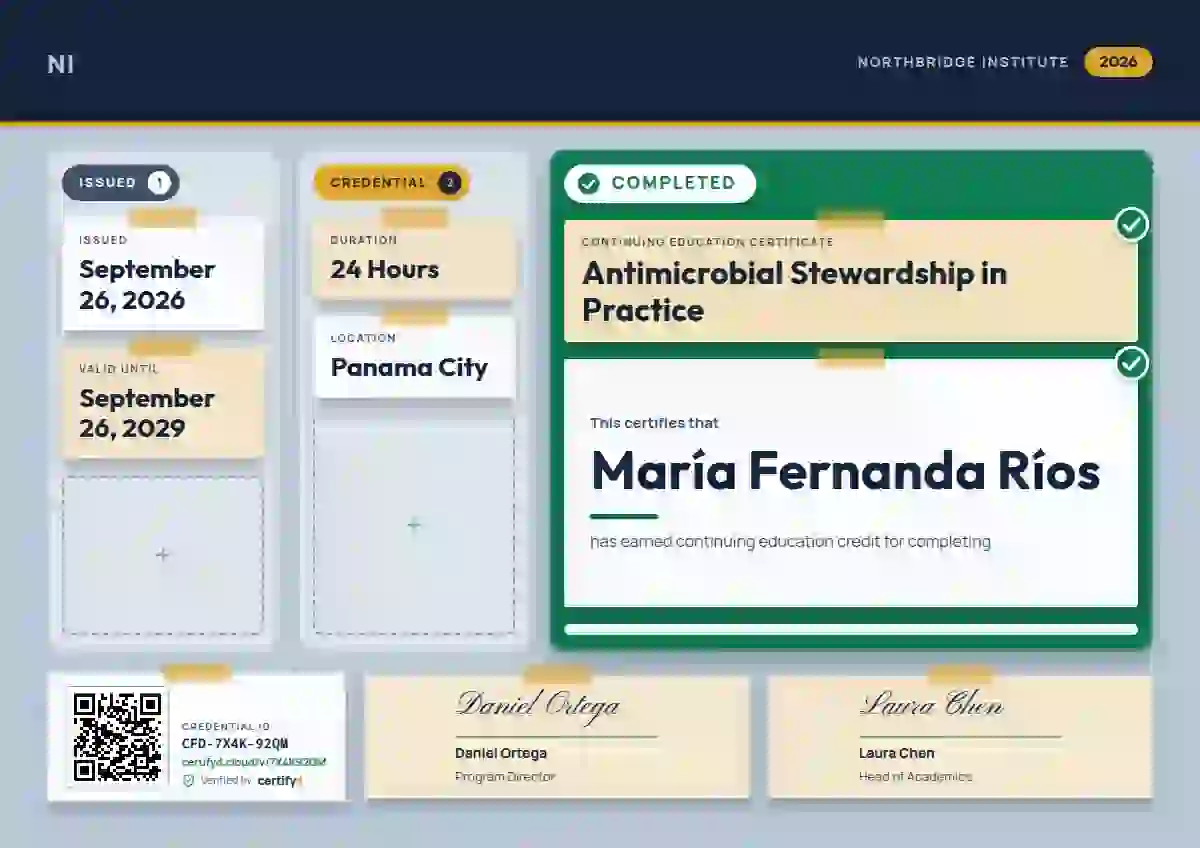Click the Panama City location value
This screenshot has width=1200, height=848.
pyautogui.click(x=409, y=367)
